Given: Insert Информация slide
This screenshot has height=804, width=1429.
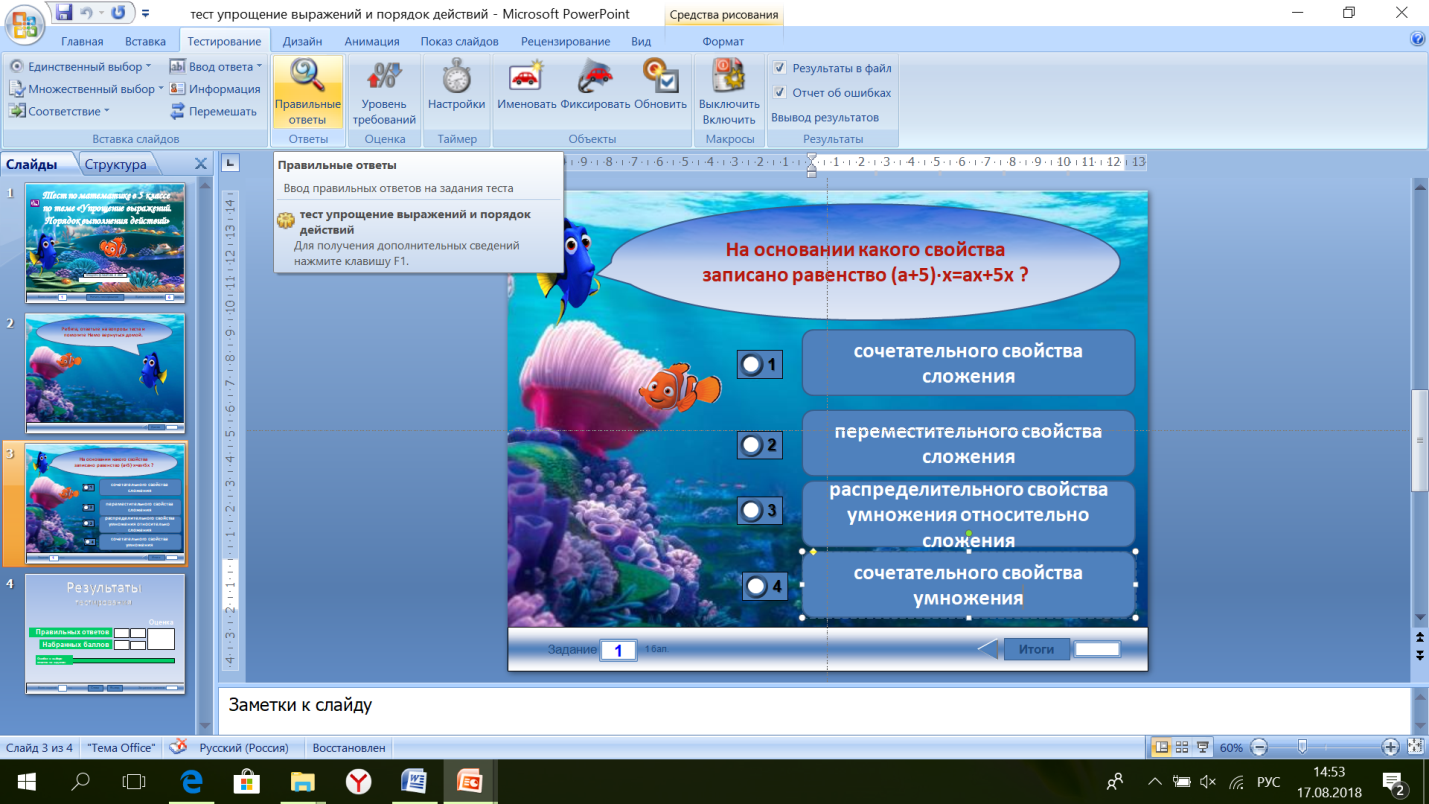Looking at the screenshot, I should tap(215, 89).
